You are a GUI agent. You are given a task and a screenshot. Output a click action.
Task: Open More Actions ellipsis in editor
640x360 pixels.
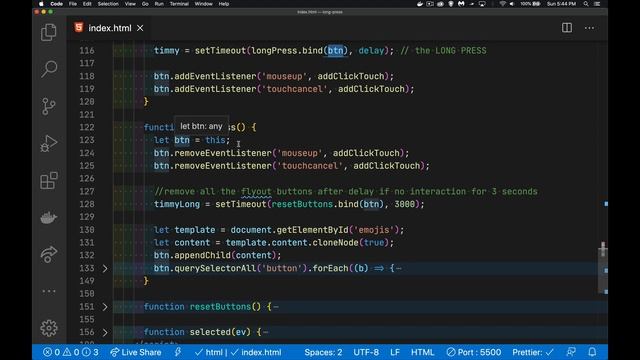(589, 28)
